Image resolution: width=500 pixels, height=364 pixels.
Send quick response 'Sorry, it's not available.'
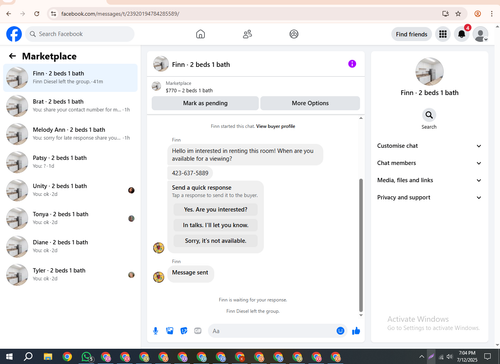pos(215,241)
